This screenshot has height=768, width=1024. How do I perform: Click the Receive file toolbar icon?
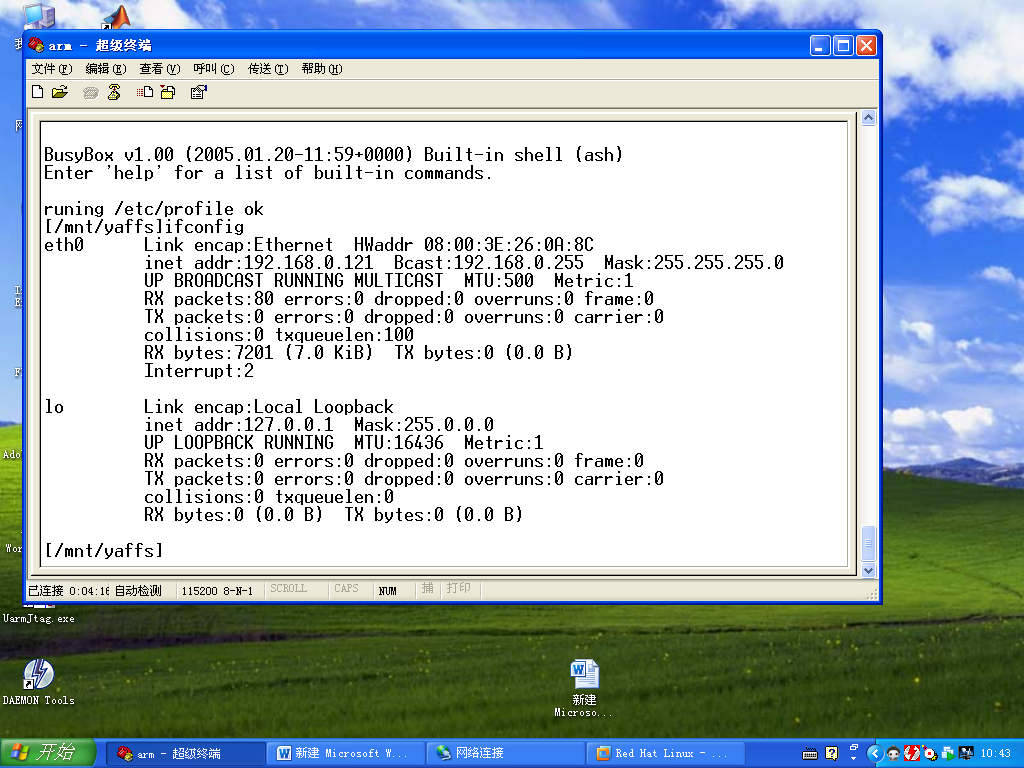click(168, 92)
